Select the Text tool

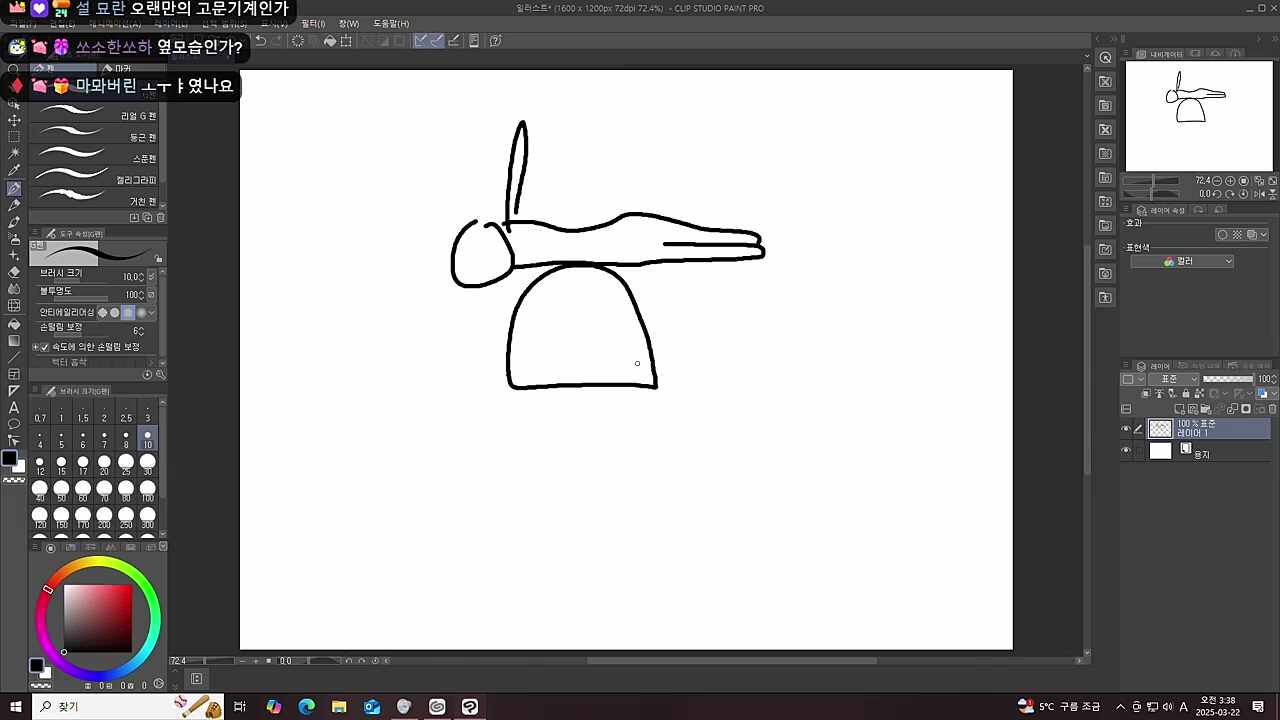(x=14, y=408)
